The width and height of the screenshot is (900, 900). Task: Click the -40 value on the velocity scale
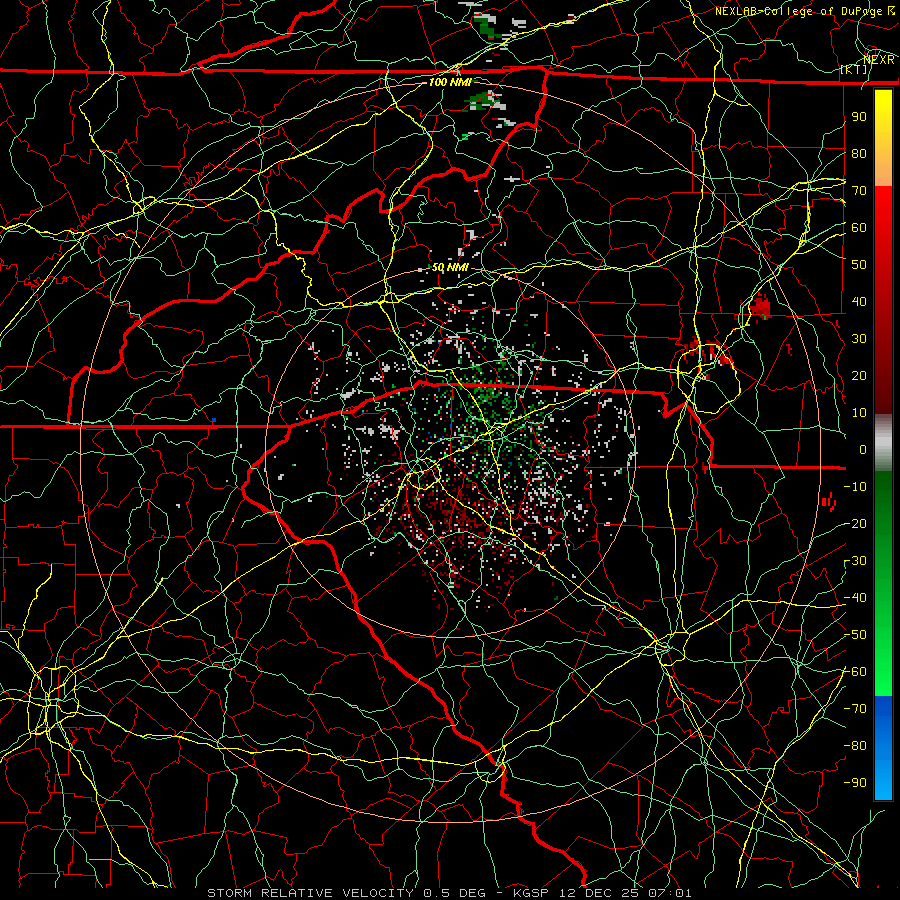(855, 598)
